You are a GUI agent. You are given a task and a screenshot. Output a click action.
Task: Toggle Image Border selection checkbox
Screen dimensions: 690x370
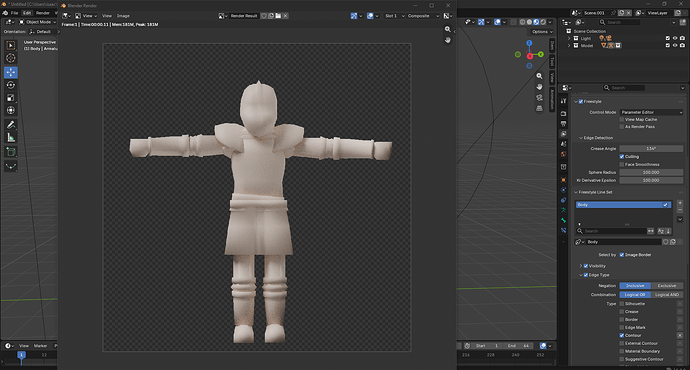point(622,255)
